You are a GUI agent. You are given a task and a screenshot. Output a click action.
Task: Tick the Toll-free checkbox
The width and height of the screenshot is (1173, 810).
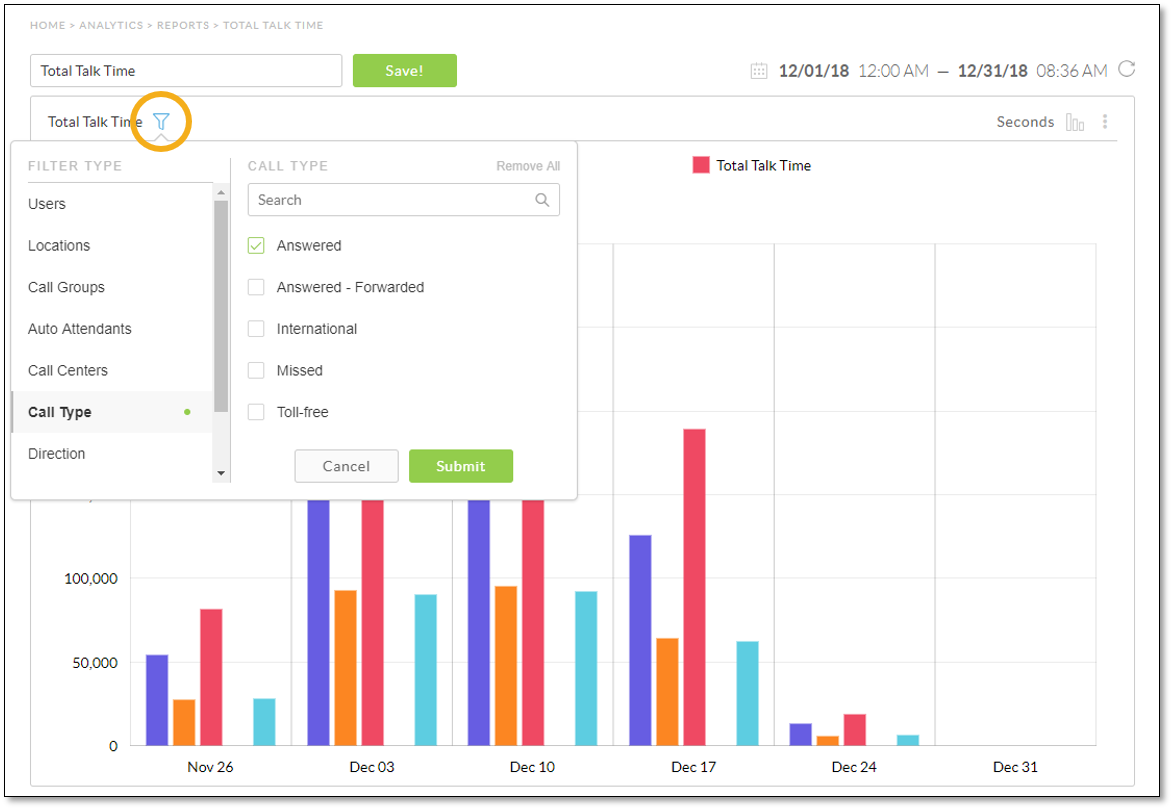pos(256,412)
